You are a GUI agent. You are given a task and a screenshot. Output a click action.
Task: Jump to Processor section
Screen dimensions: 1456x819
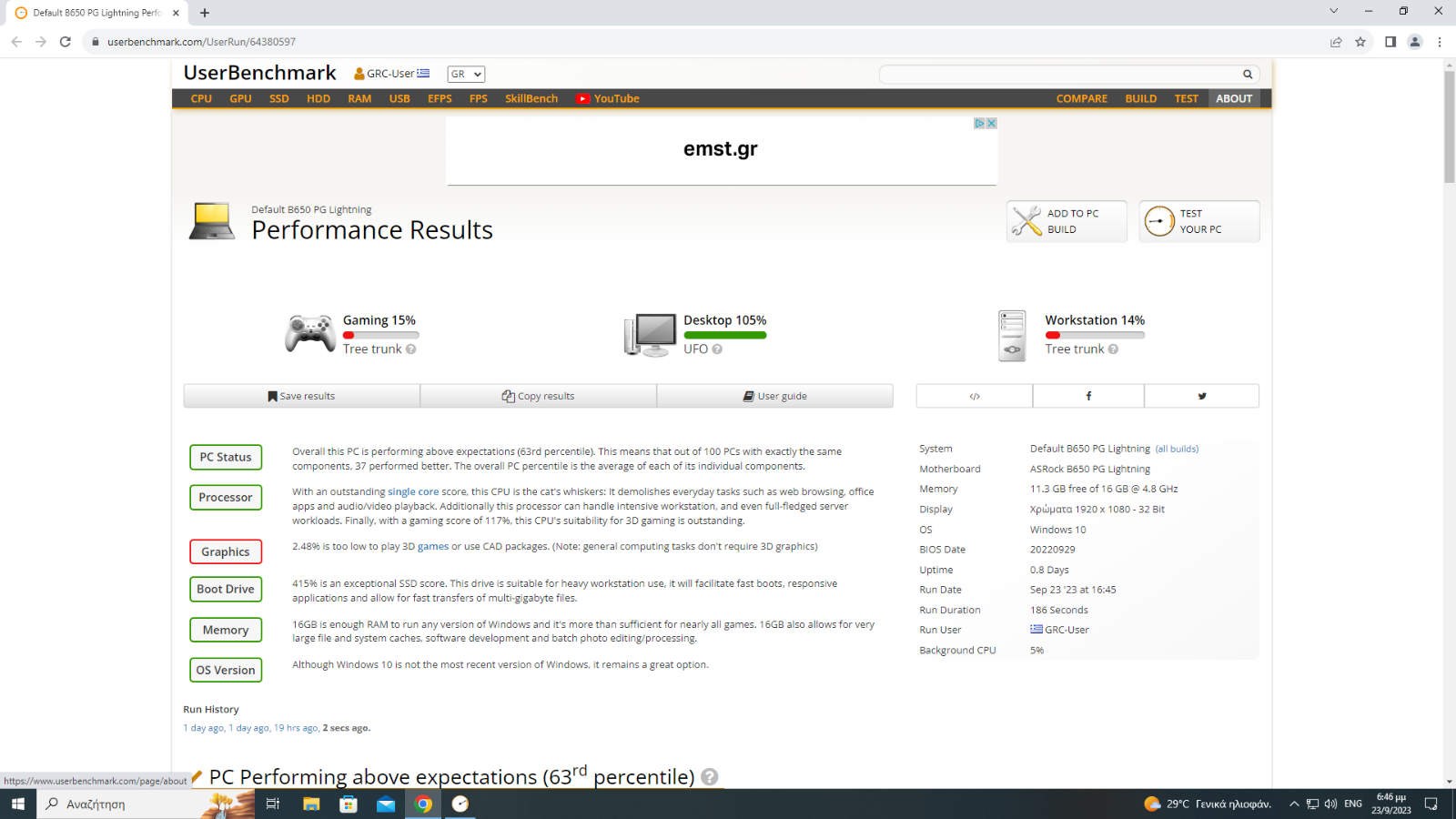(x=226, y=497)
